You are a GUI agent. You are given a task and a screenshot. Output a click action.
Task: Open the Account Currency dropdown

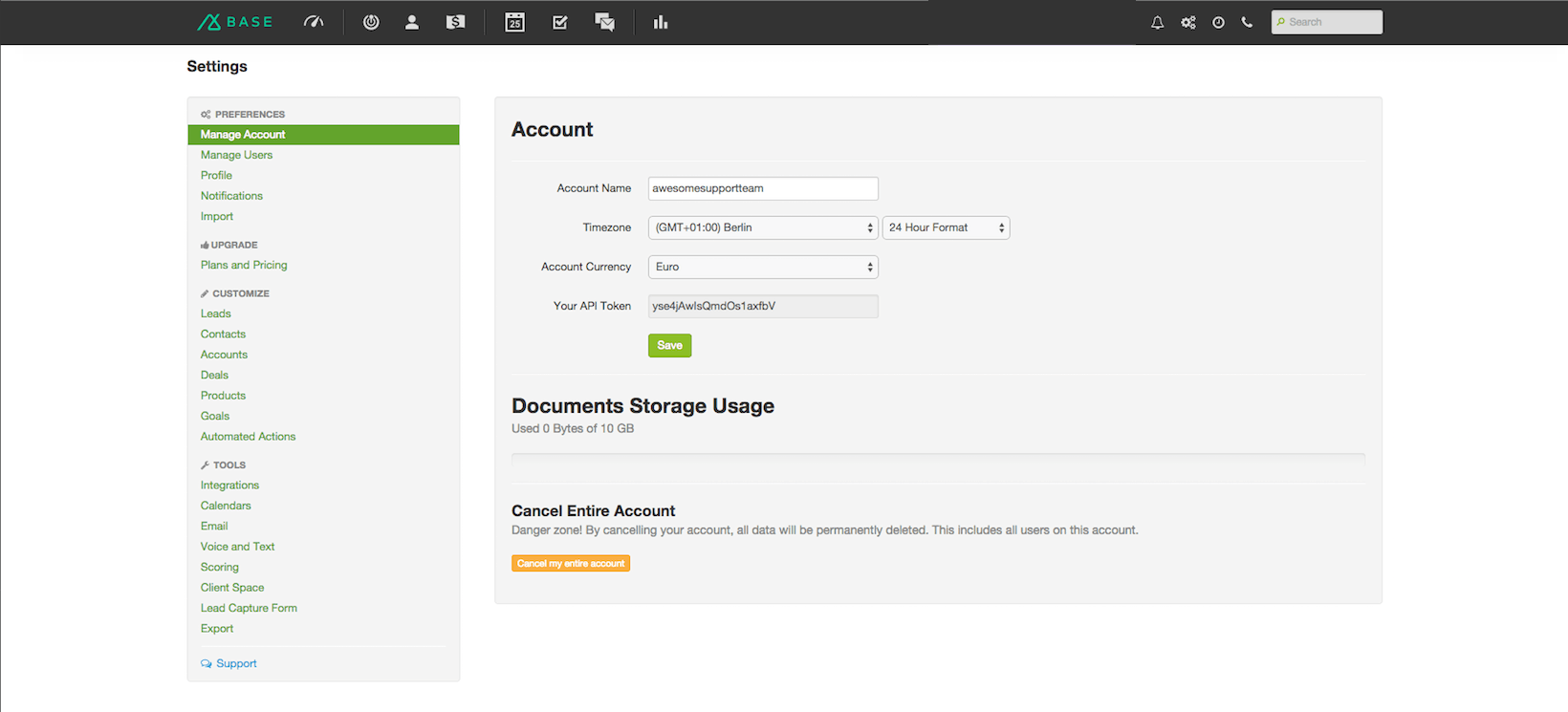(763, 267)
